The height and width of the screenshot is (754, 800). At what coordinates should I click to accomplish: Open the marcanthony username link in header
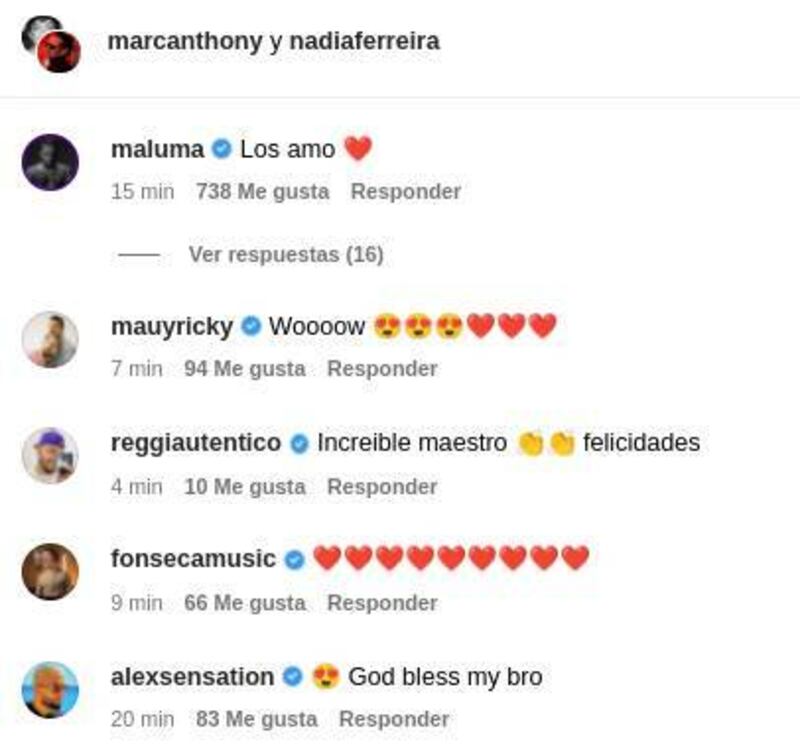[185, 41]
